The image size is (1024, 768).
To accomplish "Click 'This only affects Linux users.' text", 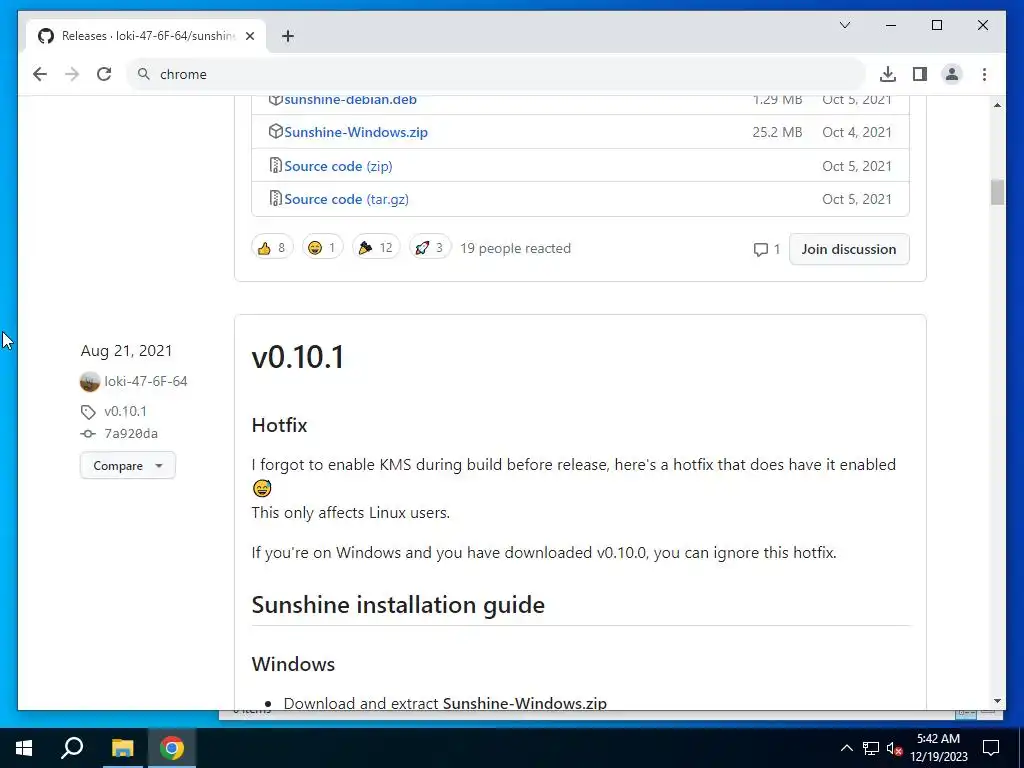I will [x=351, y=513].
